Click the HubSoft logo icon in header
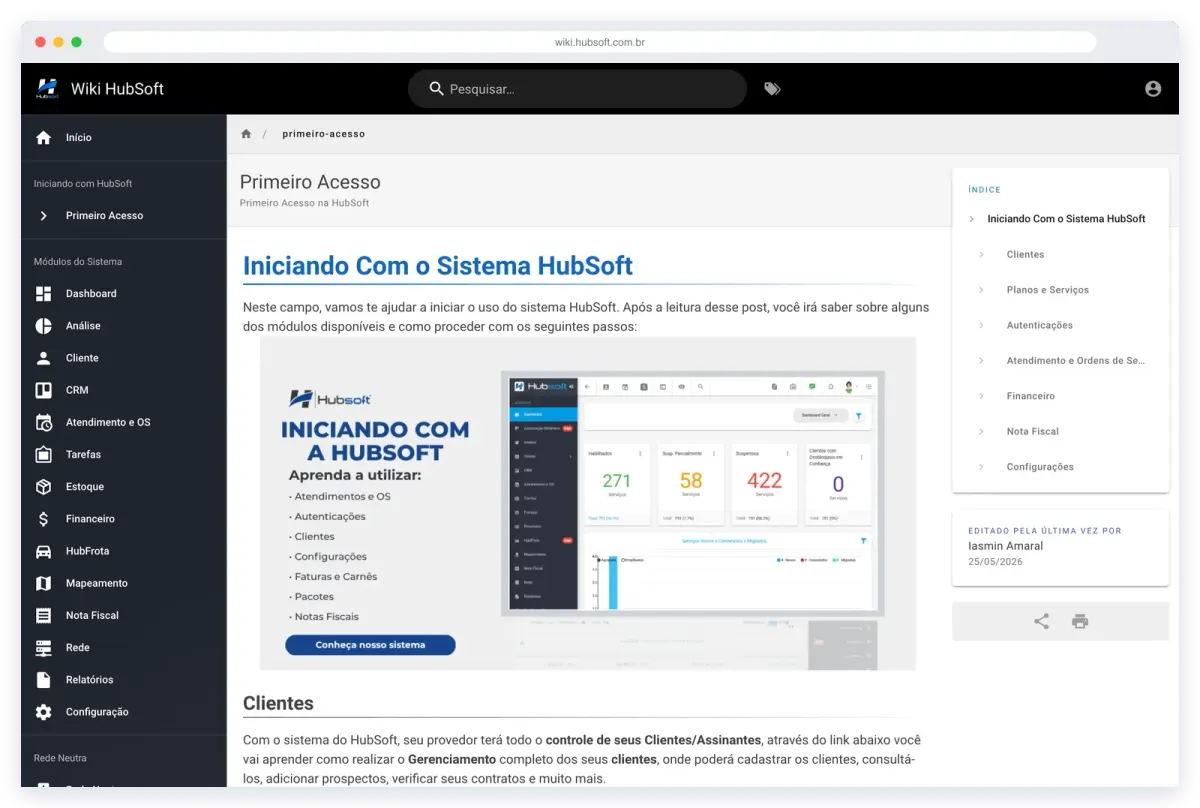1200x808 pixels. pyautogui.click(x=47, y=88)
